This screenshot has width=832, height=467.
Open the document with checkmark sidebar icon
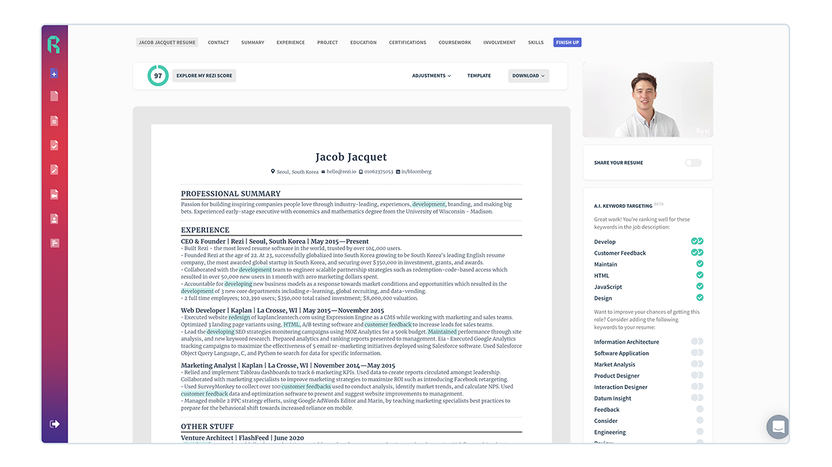[x=54, y=145]
